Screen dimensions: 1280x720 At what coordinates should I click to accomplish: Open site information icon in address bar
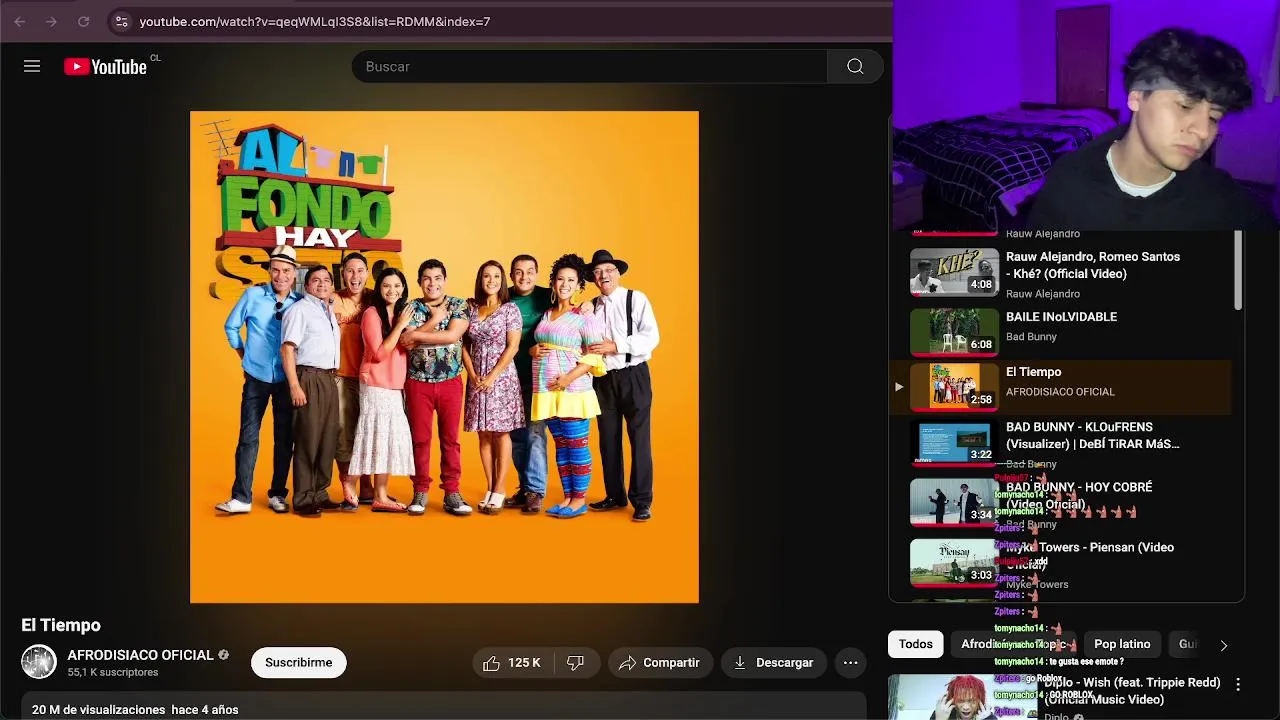pyautogui.click(x=121, y=21)
